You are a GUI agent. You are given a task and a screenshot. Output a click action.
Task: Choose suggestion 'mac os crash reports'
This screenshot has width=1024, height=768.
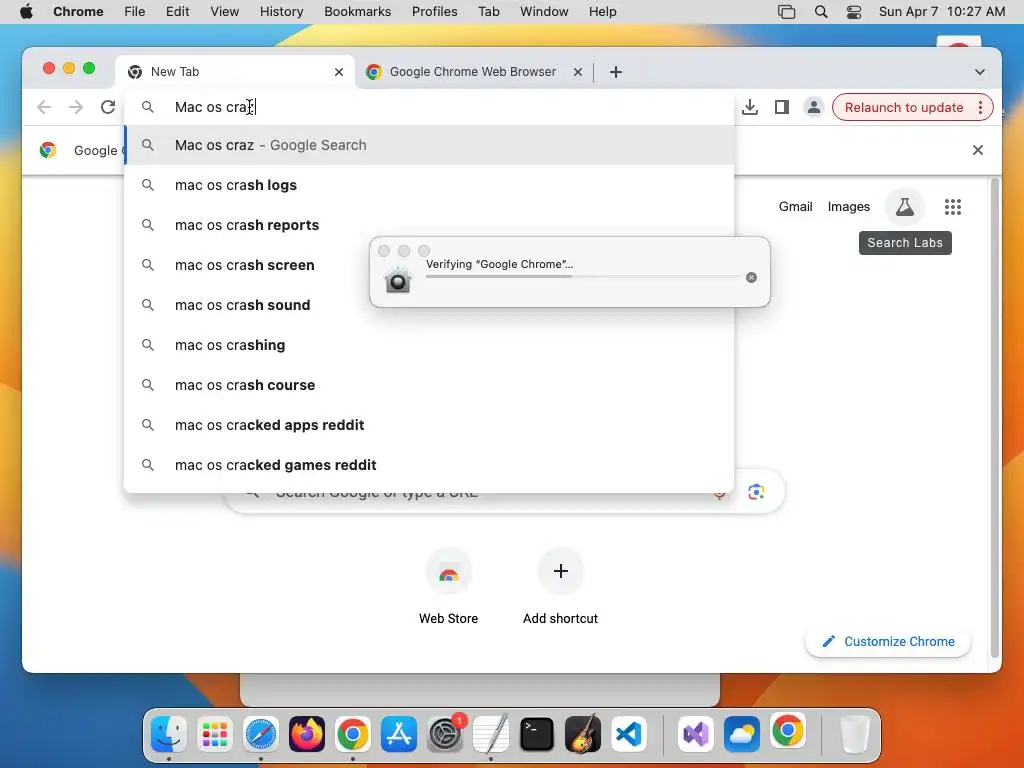(x=429, y=225)
